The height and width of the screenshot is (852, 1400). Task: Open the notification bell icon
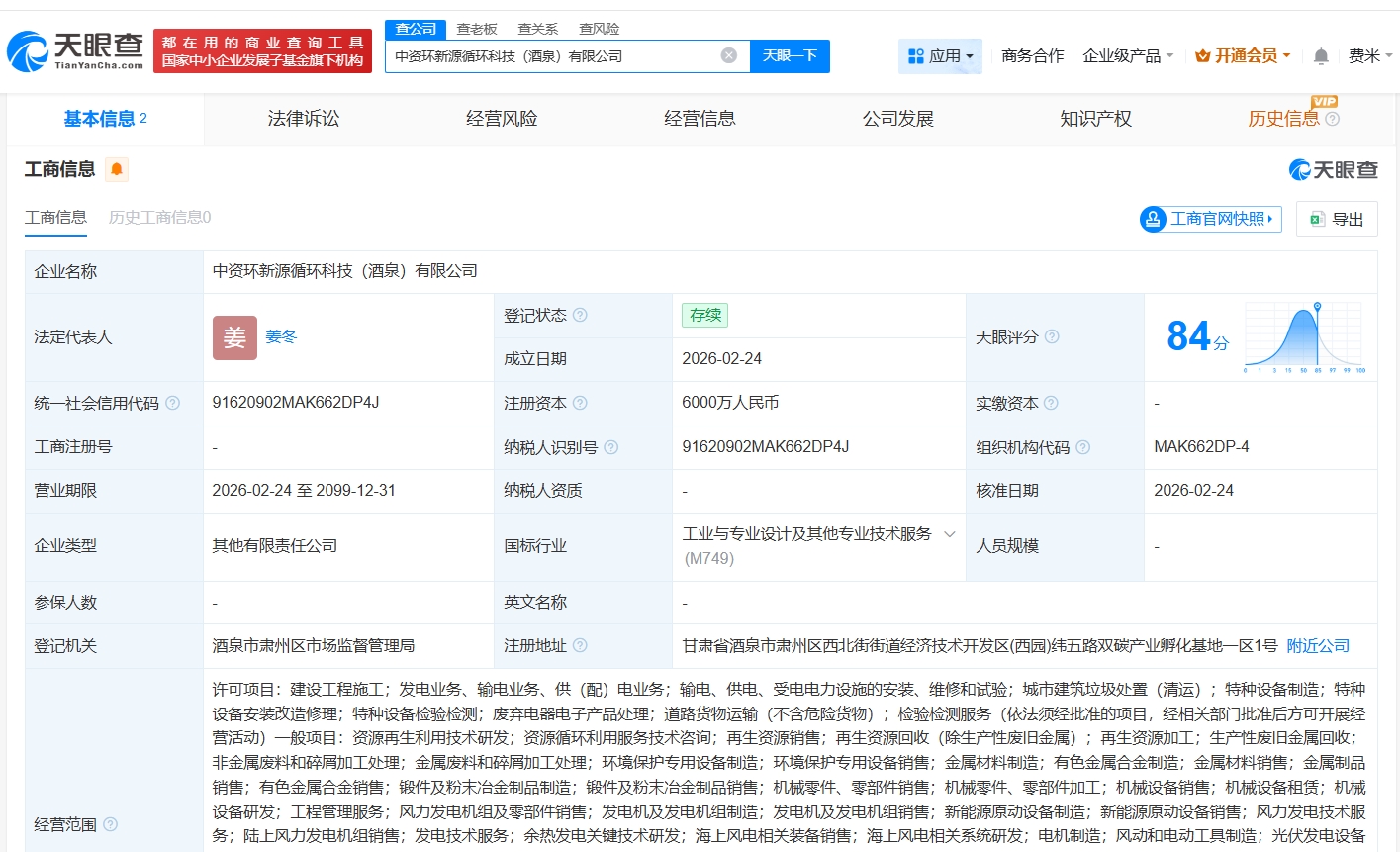coord(1320,56)
